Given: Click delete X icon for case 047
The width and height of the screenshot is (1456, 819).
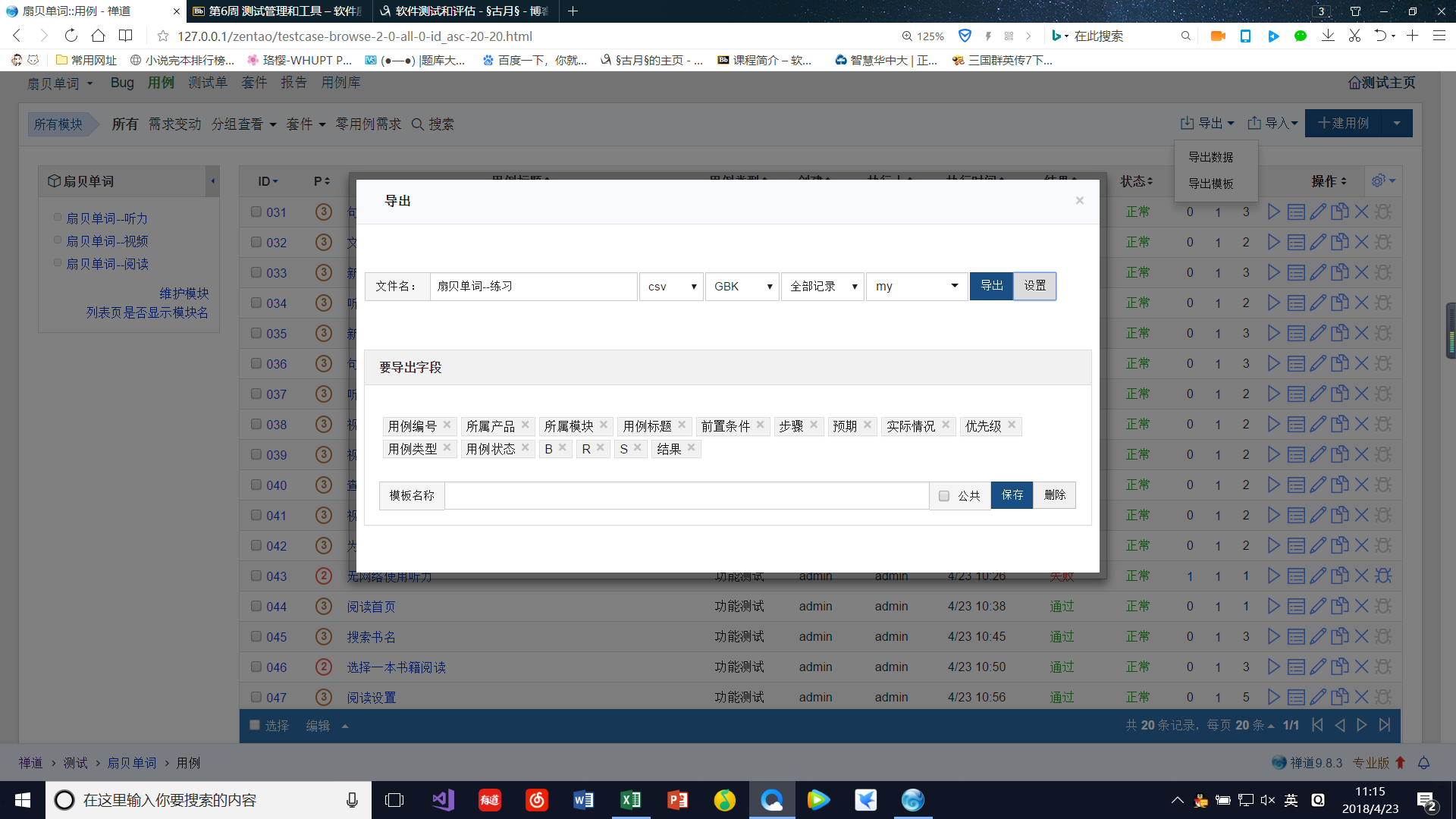Looking at the screenshot, I should pyautogui.click(x=1362, y=697).
